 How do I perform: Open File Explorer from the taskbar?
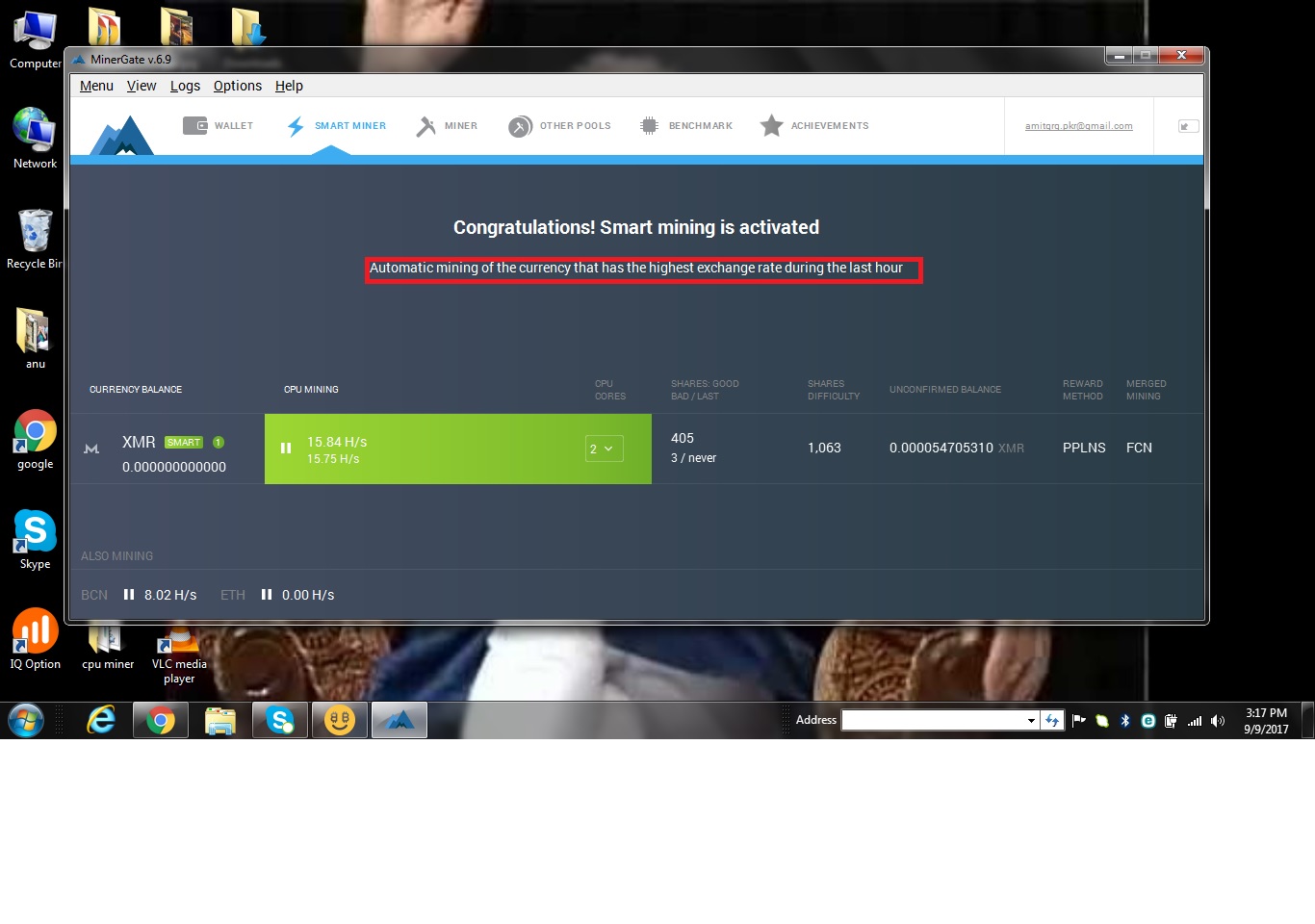[220, 720]
